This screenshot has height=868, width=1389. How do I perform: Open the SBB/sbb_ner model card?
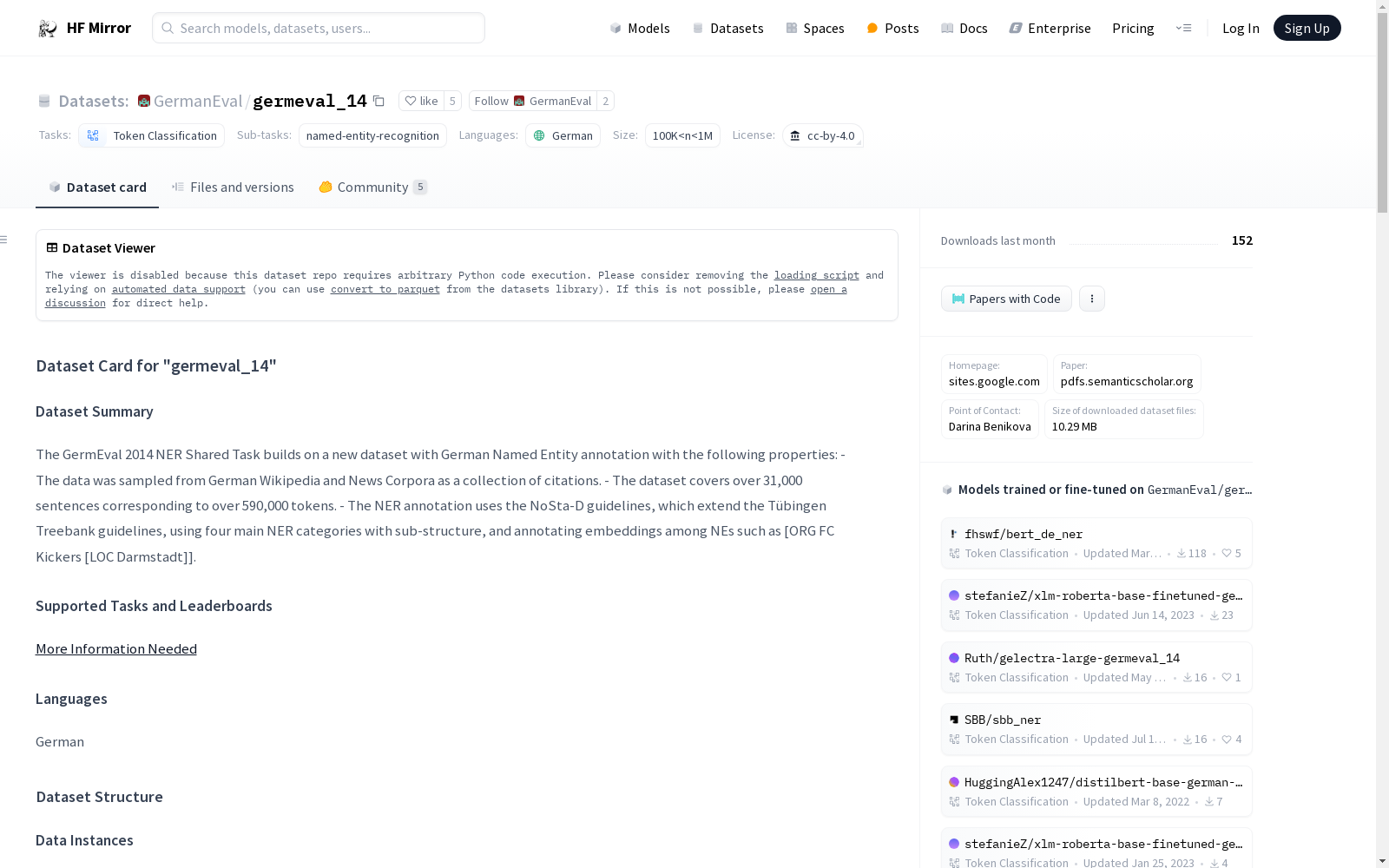1096,729
